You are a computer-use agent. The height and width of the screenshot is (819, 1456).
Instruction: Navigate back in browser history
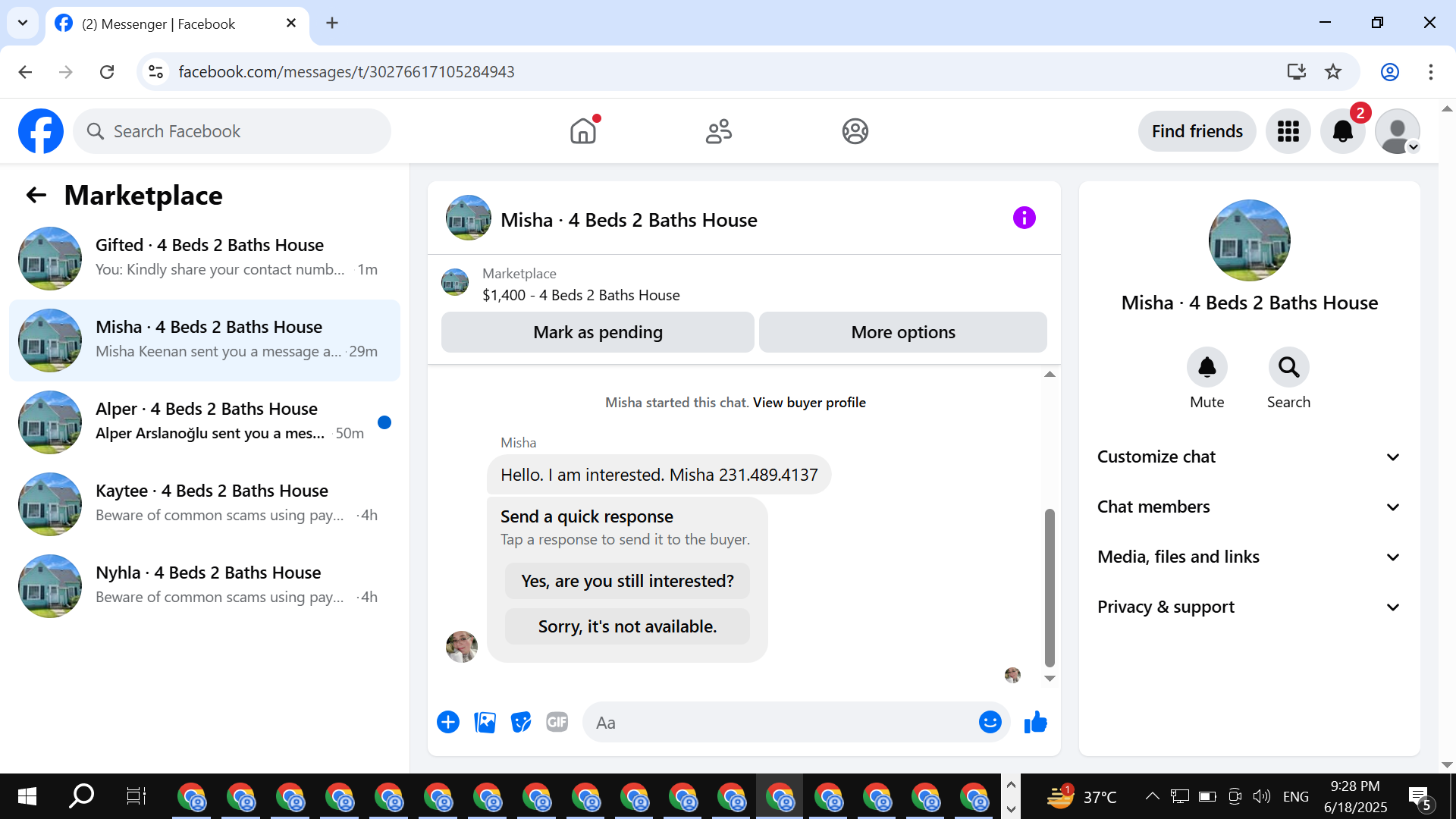(x=25, y=72)
